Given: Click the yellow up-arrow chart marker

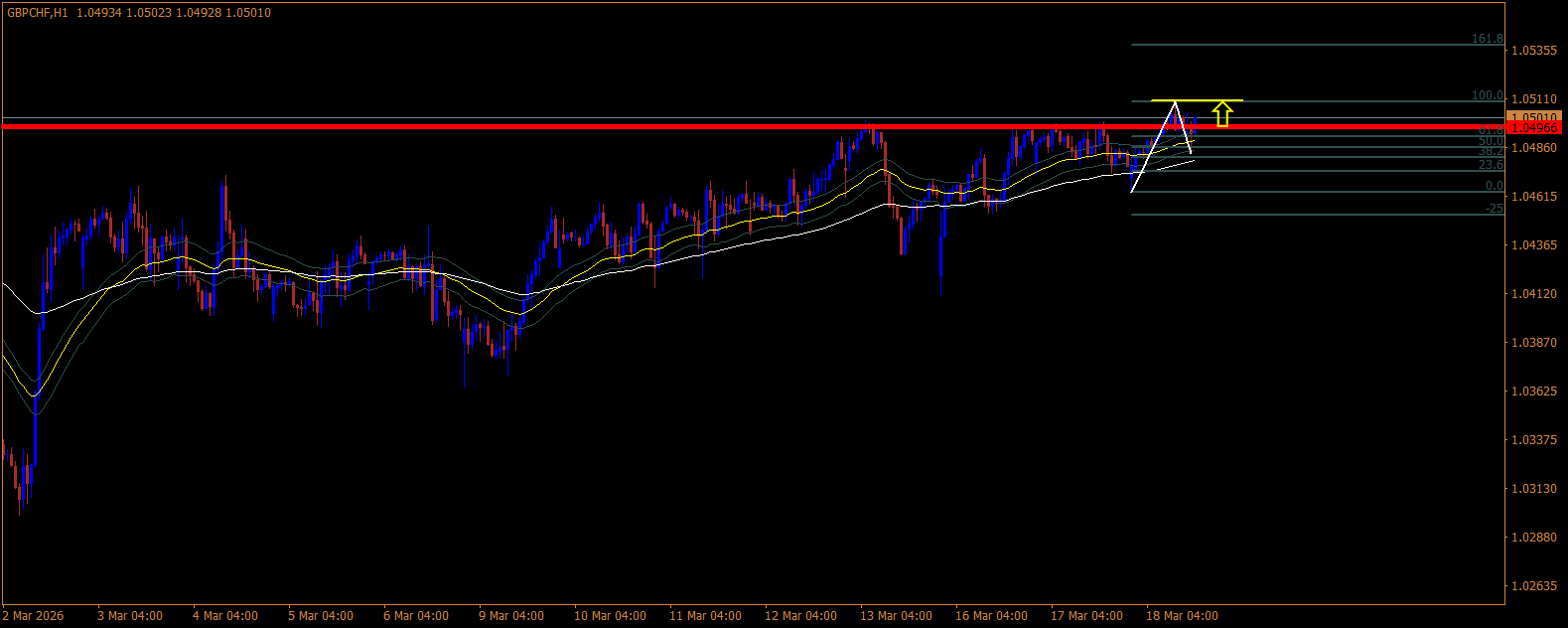Looking at the screenshot, I should [1223, 115].
